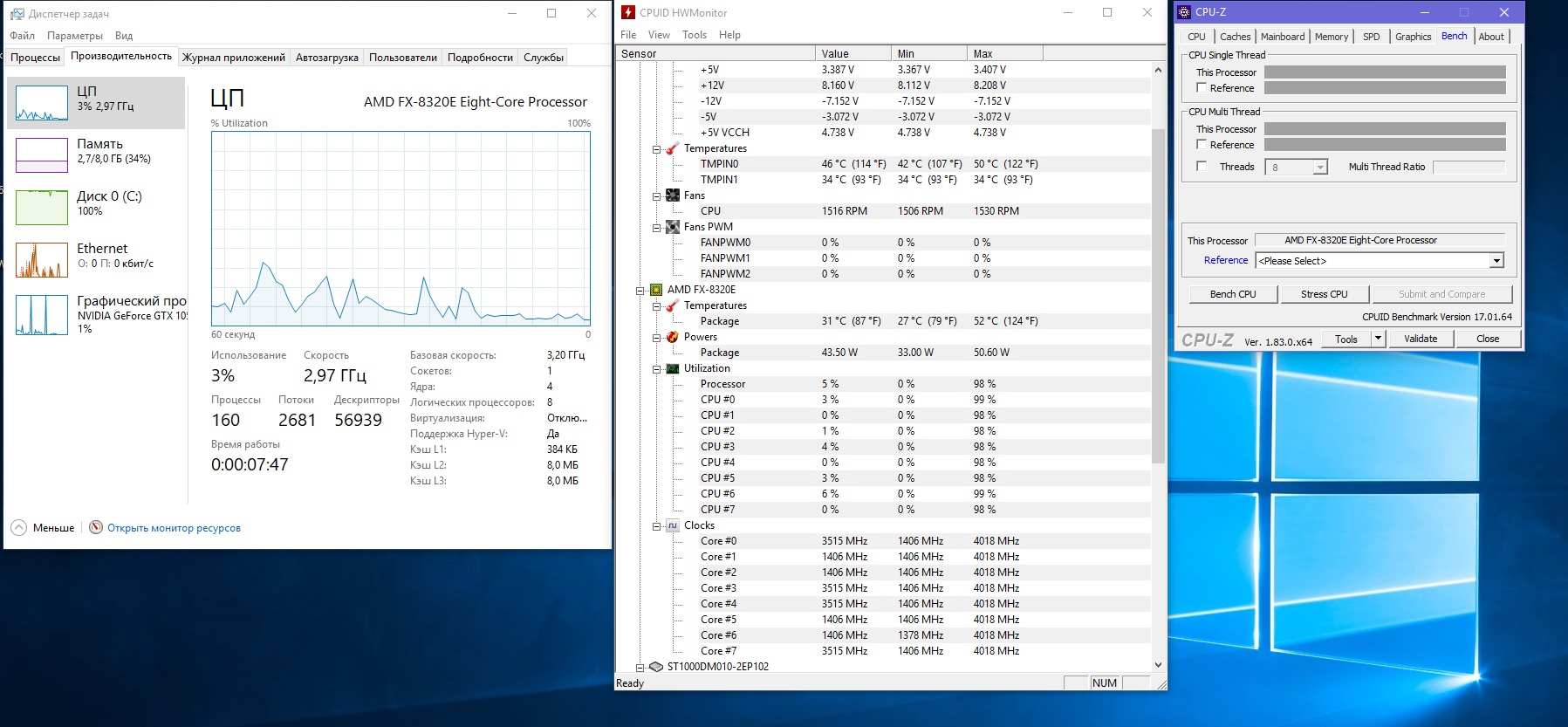The width and height of the screenshot is (1568, 727).
Task: Click the CPU-Z chip title bar icon
Action: pos(1184,12)
